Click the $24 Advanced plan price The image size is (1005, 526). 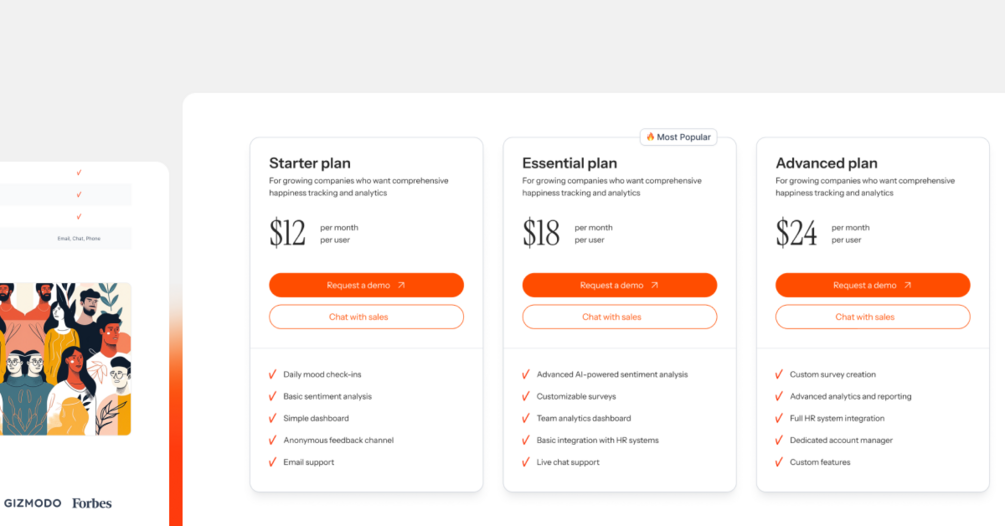click(x=796, y=233)
